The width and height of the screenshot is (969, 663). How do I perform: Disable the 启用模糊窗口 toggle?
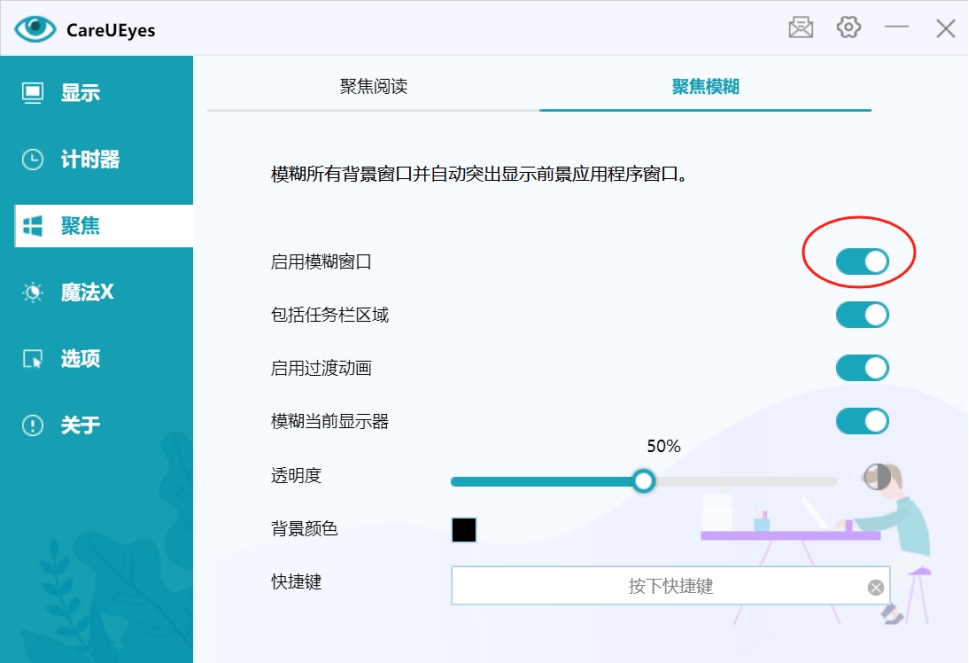tap(862, 262)
